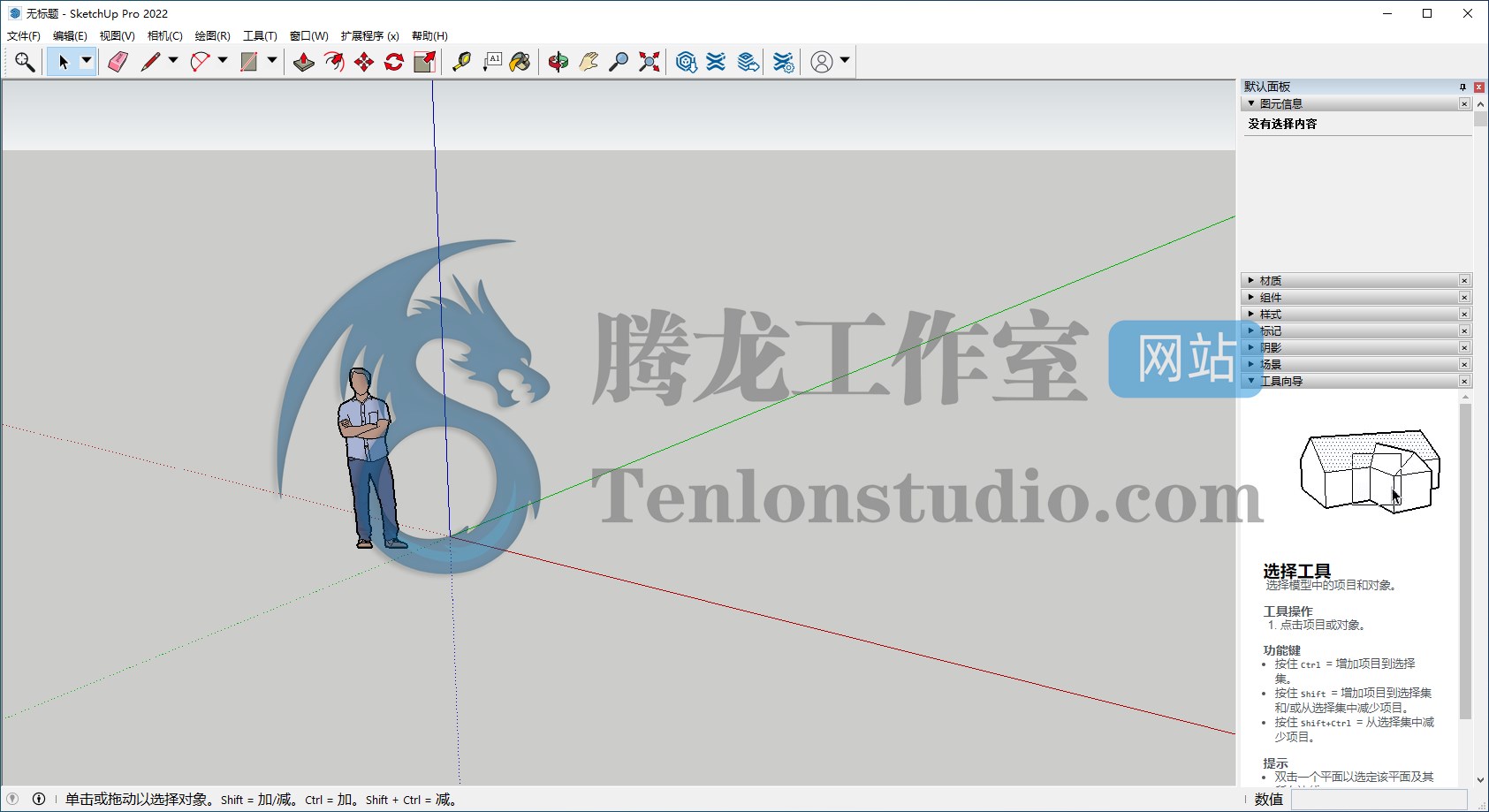This screenshot has height=812, width=1489.
Task: Select the Scale tool
Action: 425,62
